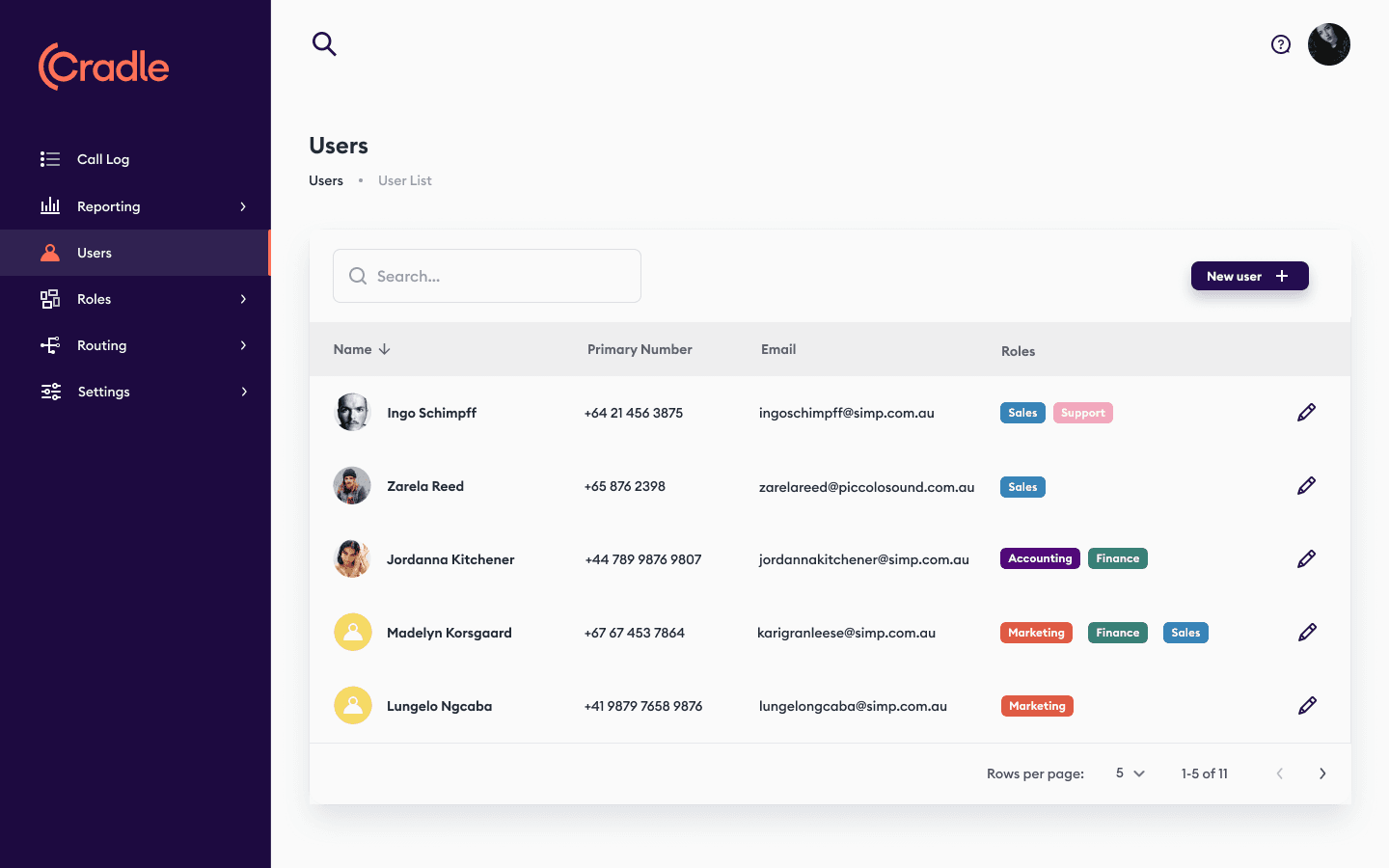Edit Lungelo Ngcaba via pencil icon
Screen dimensions: 1389x868
(1306, 705)
